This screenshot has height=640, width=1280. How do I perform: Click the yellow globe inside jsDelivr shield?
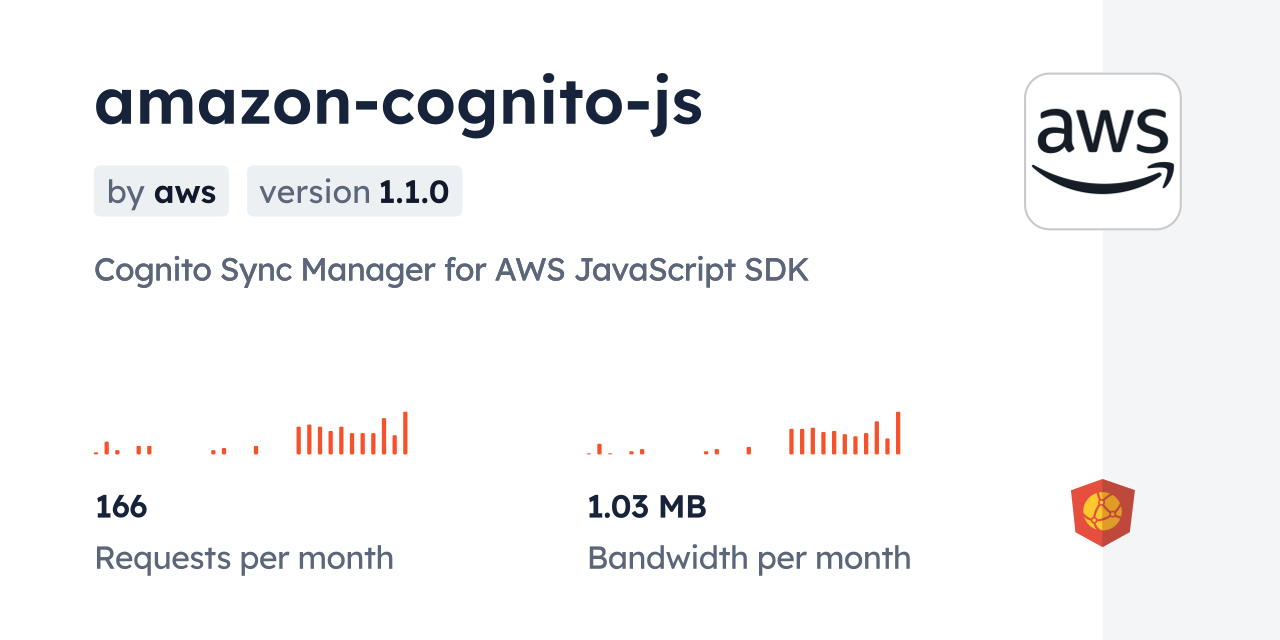coord(1101,511)
